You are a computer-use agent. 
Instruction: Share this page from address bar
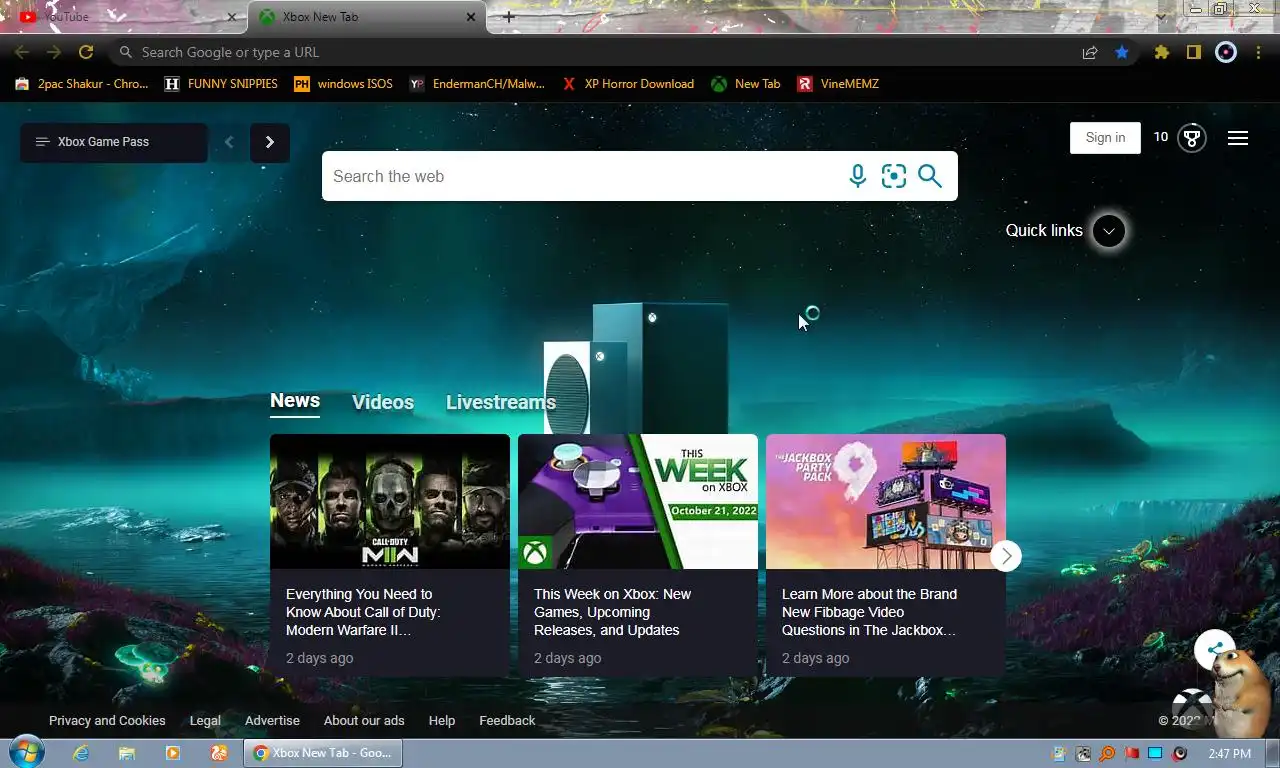(1090, 52)
